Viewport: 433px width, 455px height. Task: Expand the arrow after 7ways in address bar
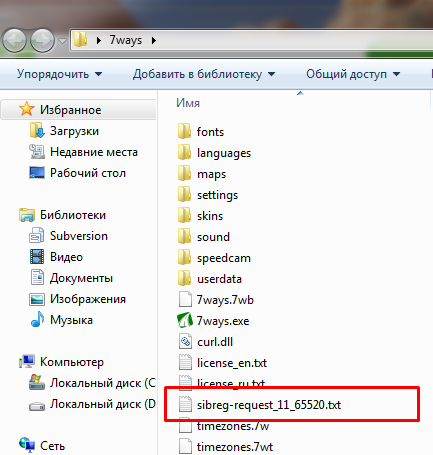click(154, 40)
